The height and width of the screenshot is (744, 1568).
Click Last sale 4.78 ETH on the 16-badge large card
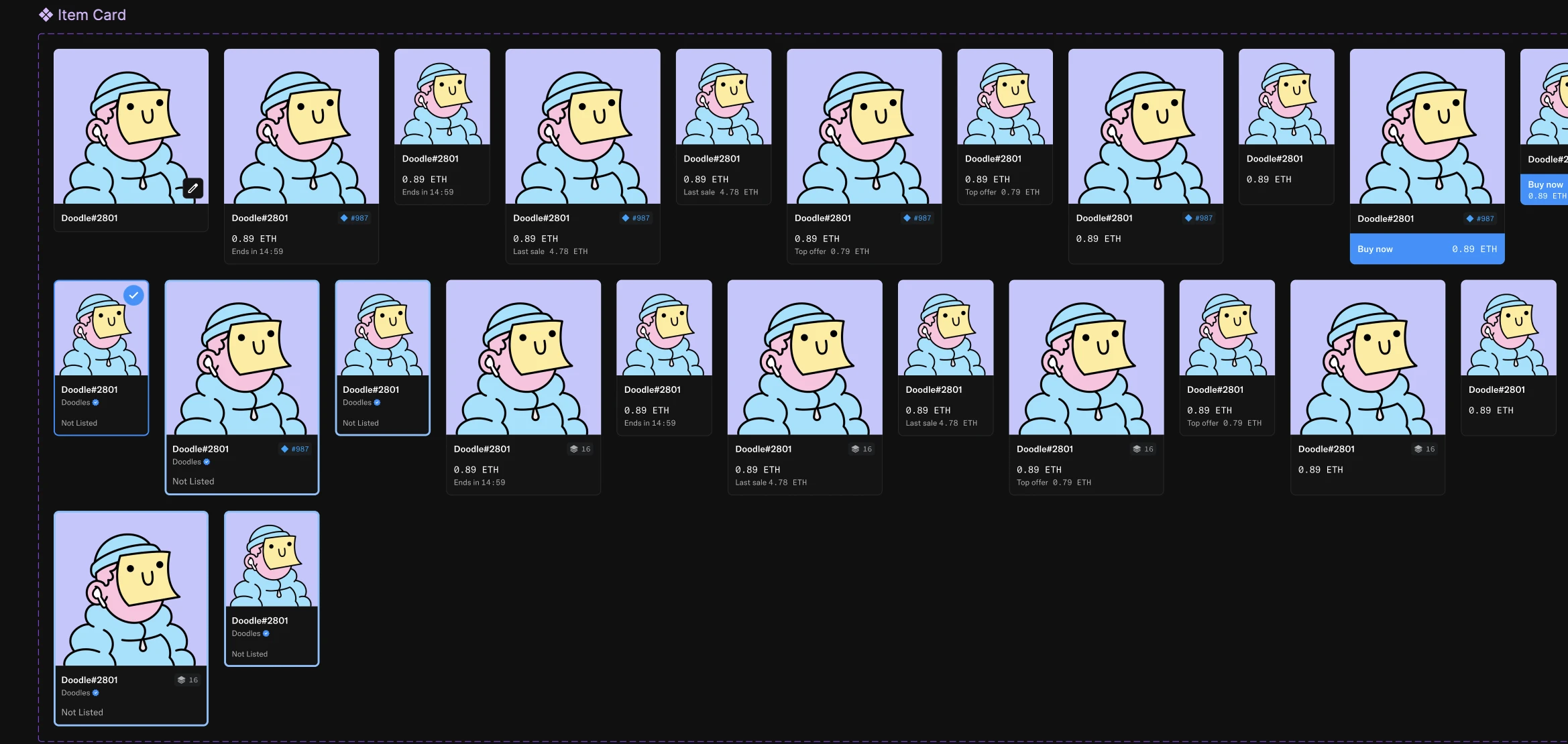(x=771, y=483)
